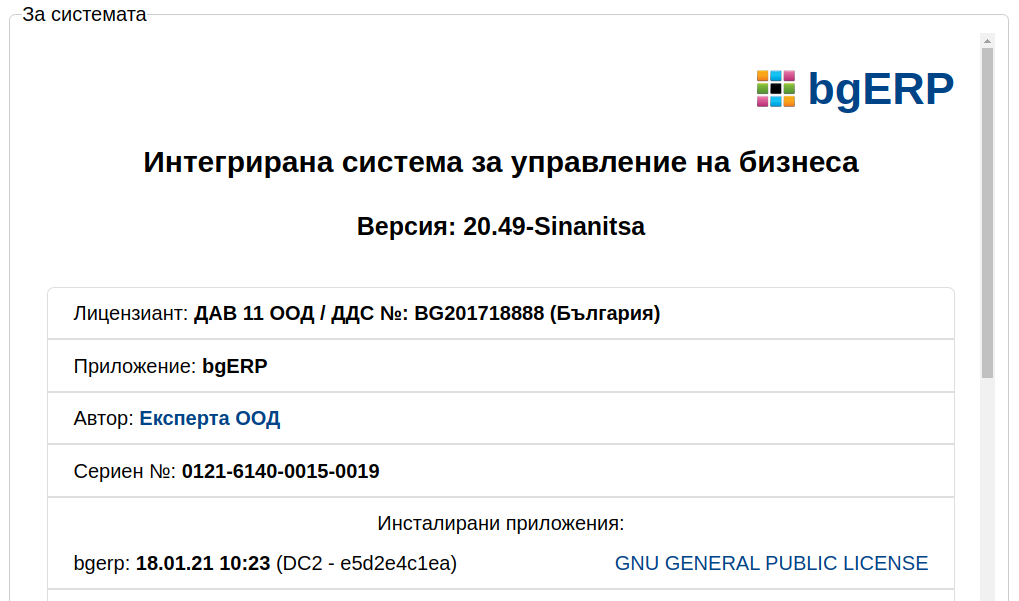Click the "Инсталирани приложения:" label
The image size is (1019, 601).
[501, 524]
